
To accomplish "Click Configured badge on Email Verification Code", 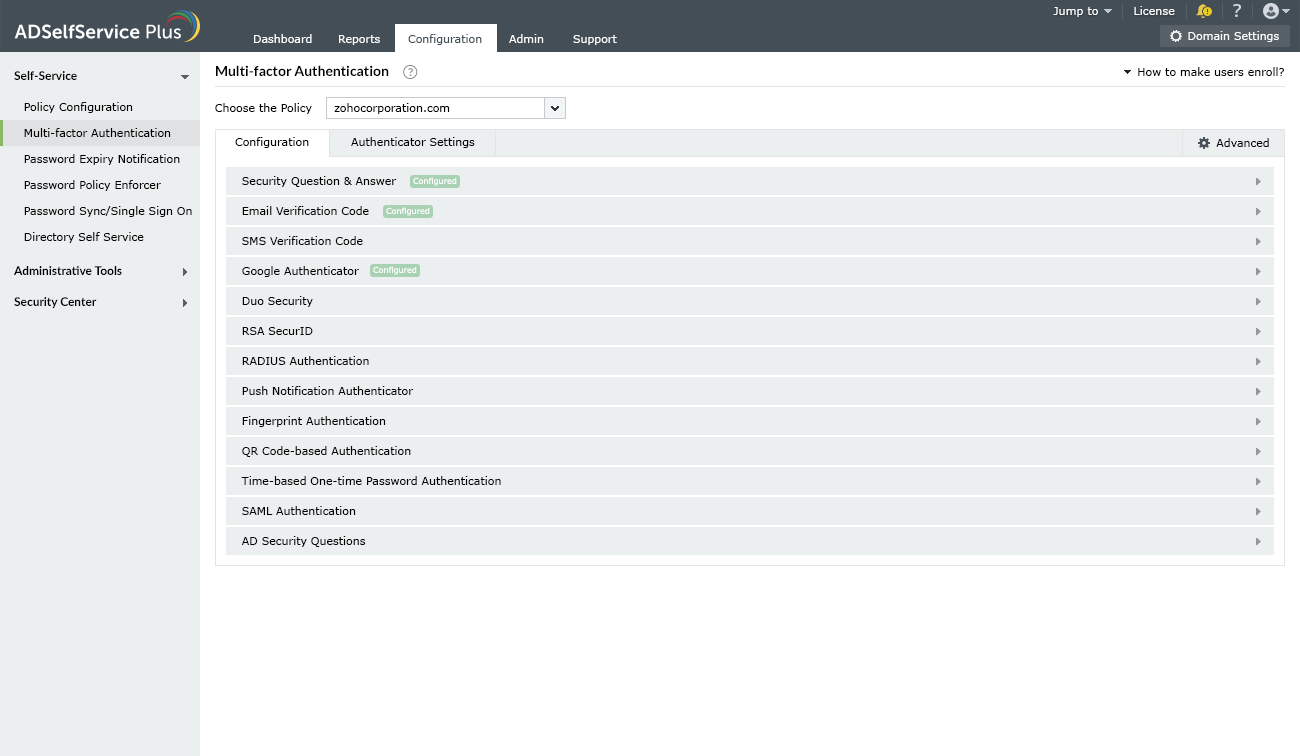I will (408, 211).
